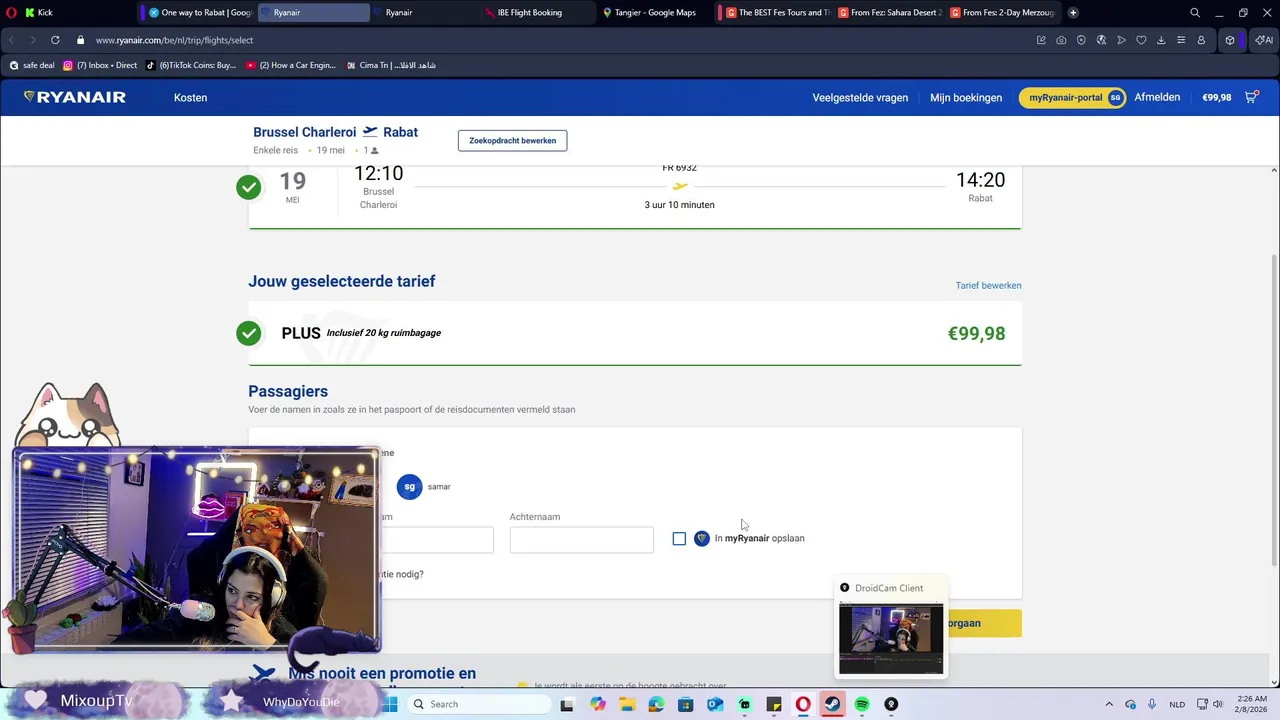Viewport: 1280px width, 720px height.
Task: Open the 'Inbox • Direct' Instagram bookmark
Action: point(100,65)
